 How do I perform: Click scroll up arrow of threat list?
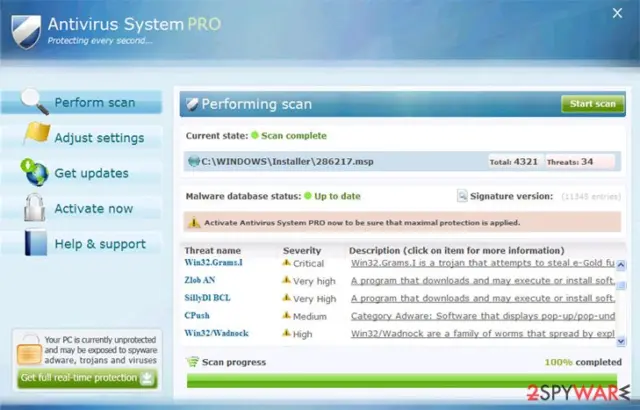coord(620,266)
